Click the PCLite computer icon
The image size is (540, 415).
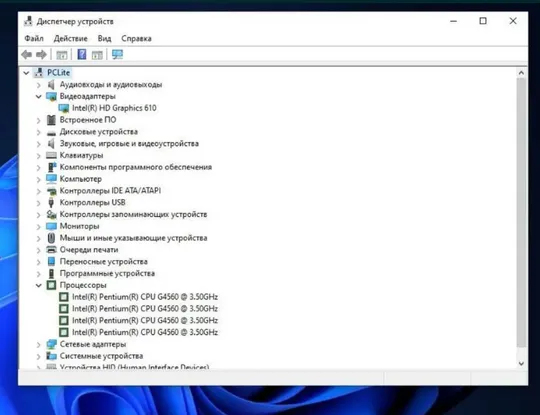coord(39,73)
